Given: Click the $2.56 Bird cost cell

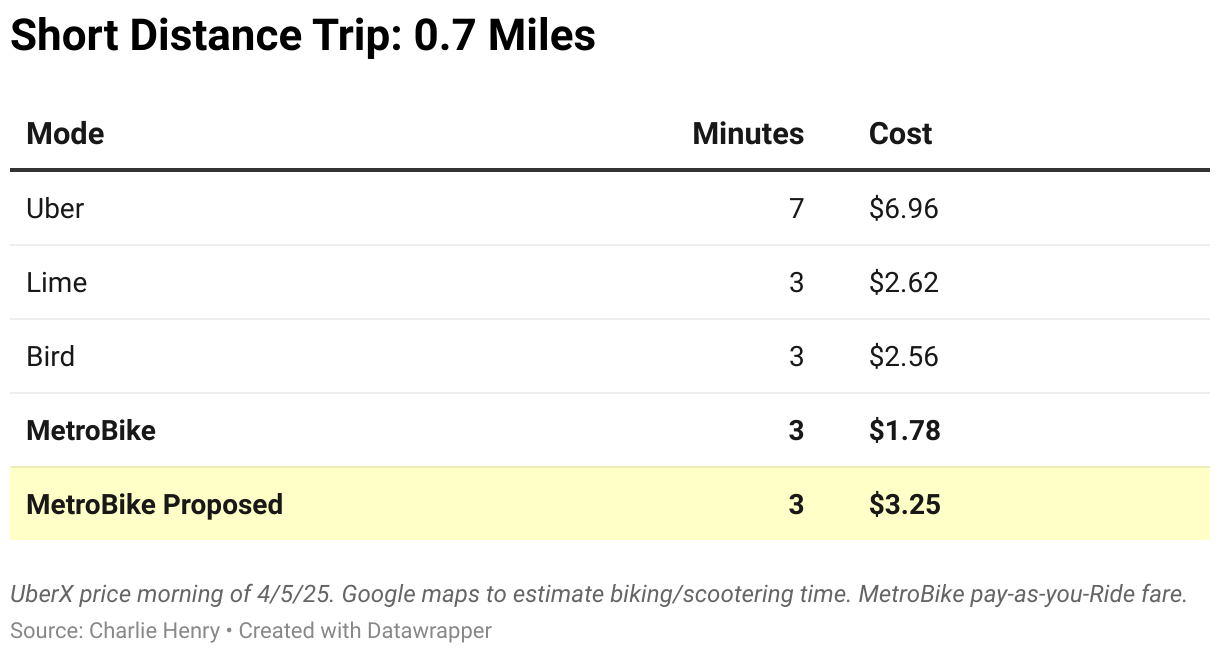Looking at the screenshot, I should tap(904, 357).
